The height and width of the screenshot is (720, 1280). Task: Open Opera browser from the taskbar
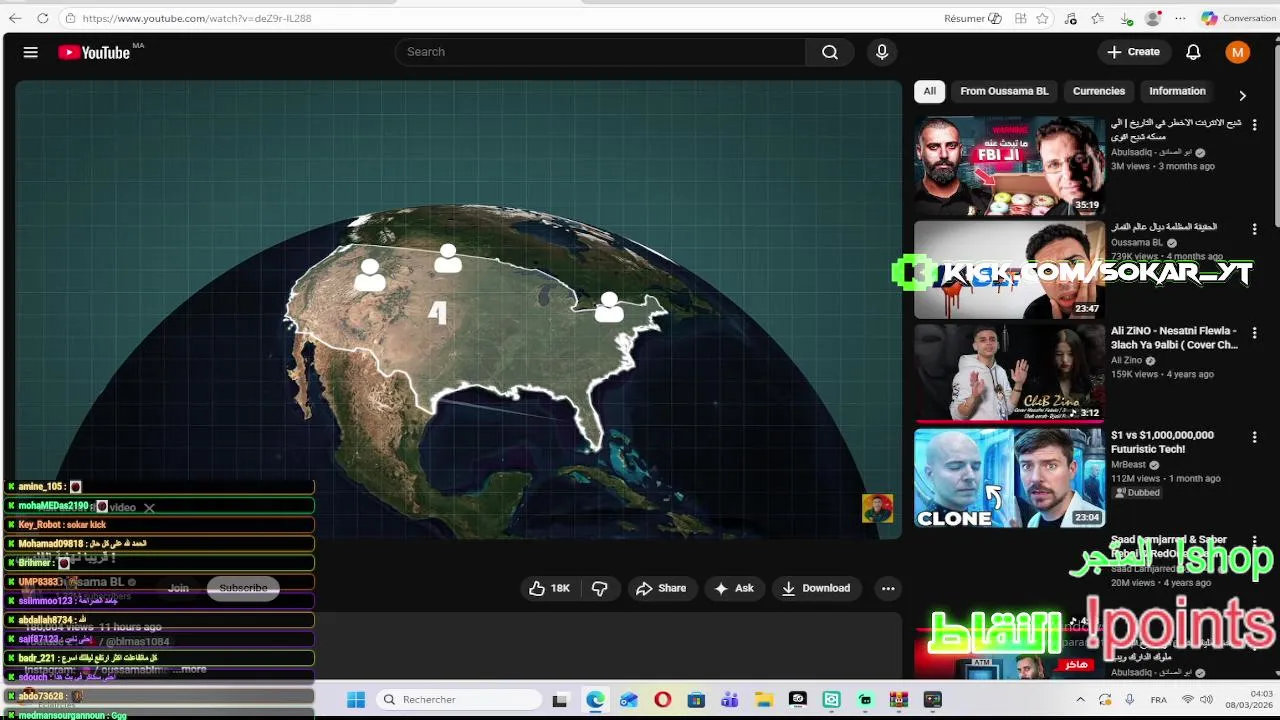(662, 700)
